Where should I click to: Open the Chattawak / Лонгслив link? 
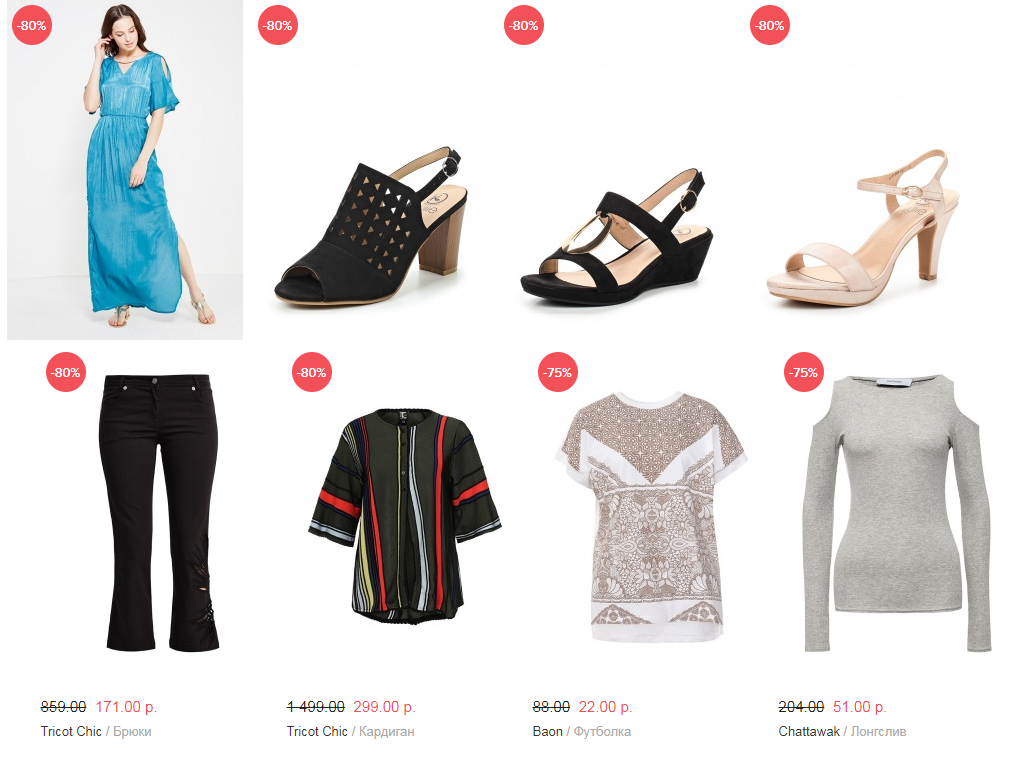point(842,732)
